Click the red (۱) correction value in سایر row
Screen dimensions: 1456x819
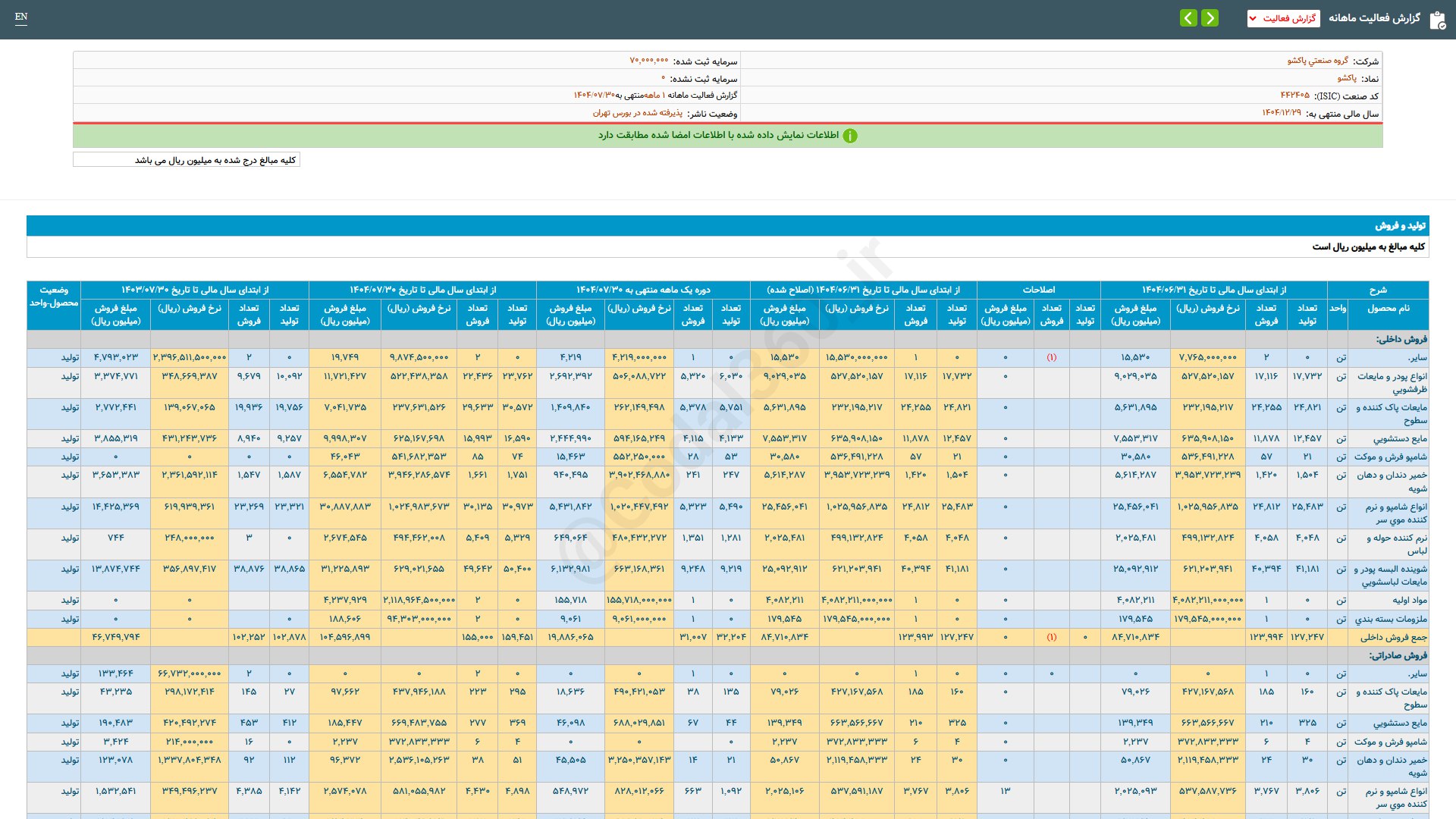point(1051,357)
